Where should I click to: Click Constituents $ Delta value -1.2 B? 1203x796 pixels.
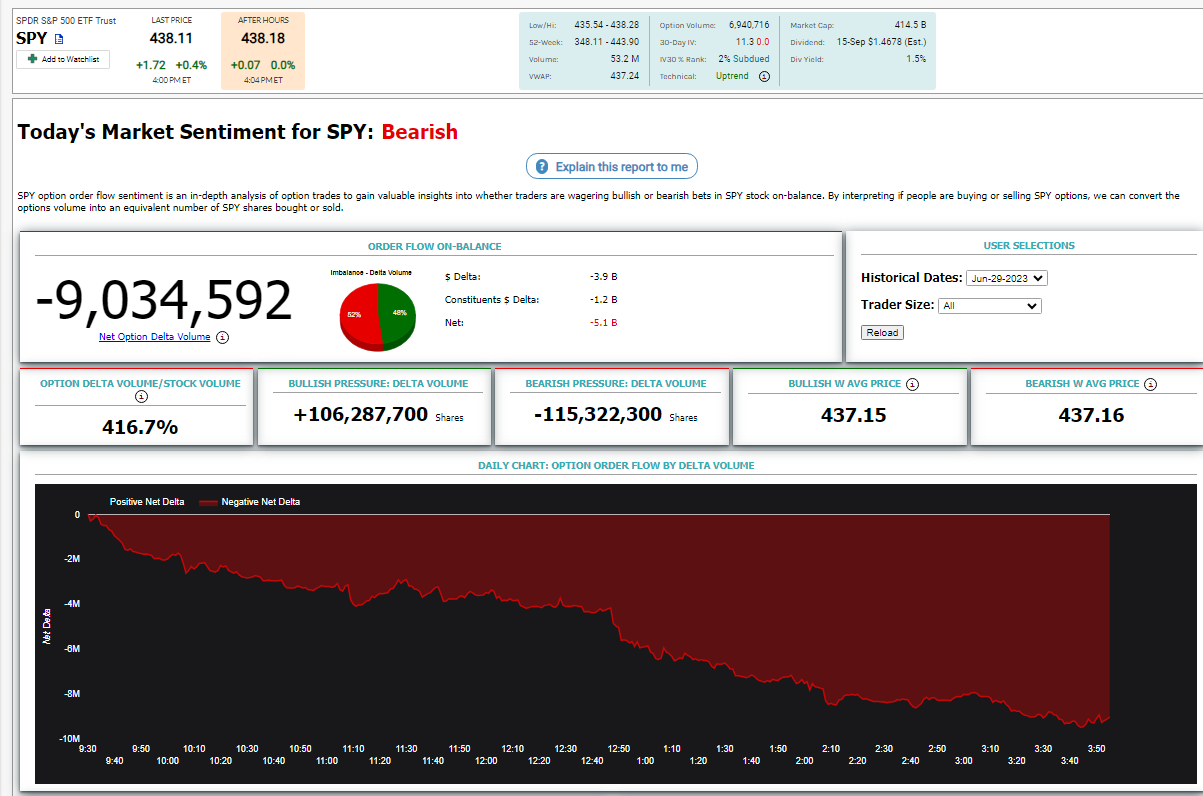[x=603, y=299]
